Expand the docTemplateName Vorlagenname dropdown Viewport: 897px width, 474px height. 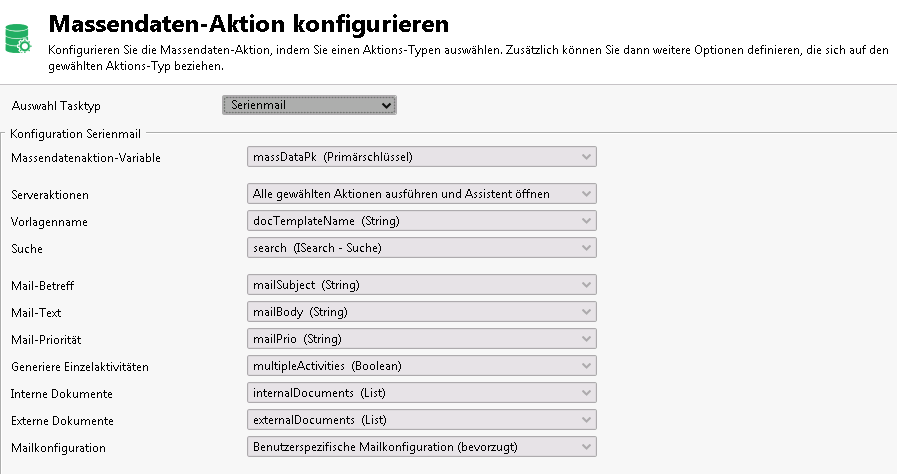click(421, 221)
